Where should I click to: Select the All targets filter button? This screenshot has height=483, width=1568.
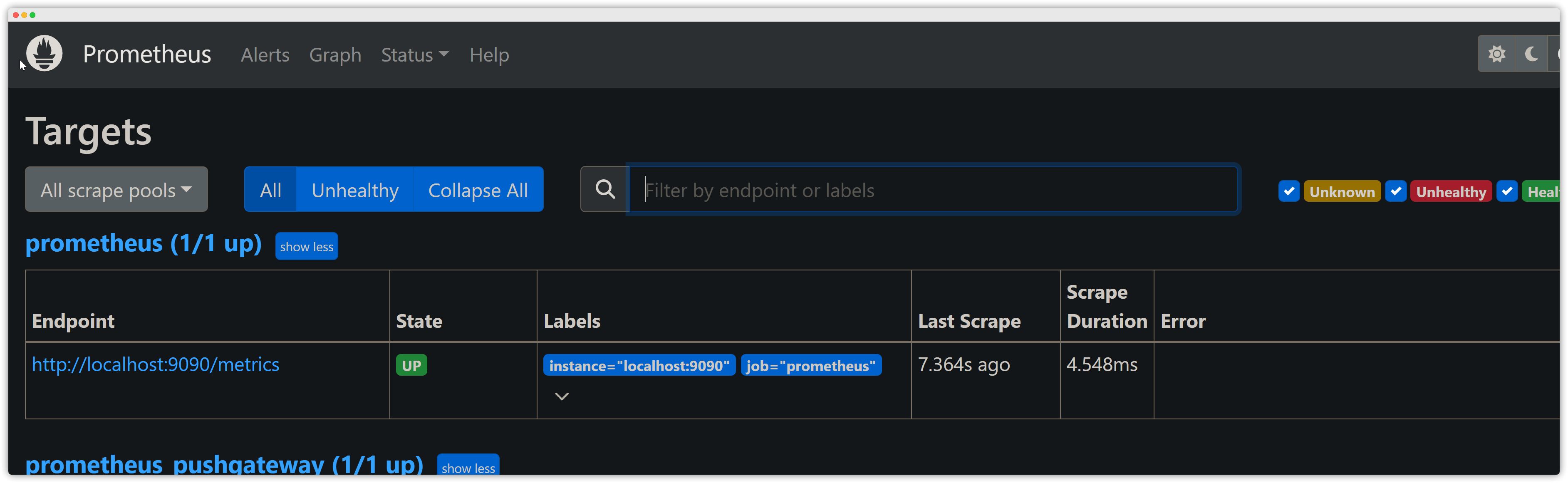pyautogui.click(x=270, y=189)
